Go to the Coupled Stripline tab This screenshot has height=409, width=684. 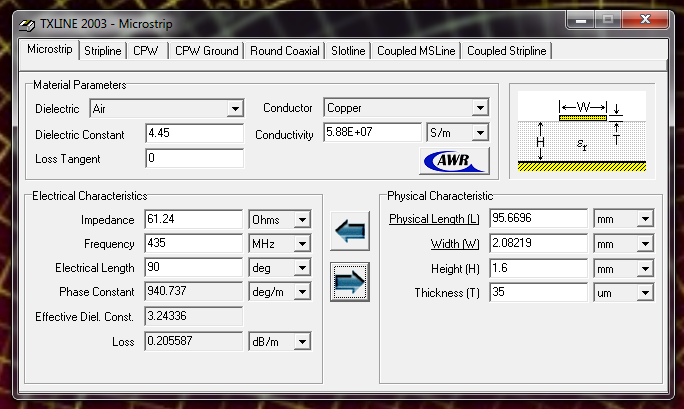506,51
